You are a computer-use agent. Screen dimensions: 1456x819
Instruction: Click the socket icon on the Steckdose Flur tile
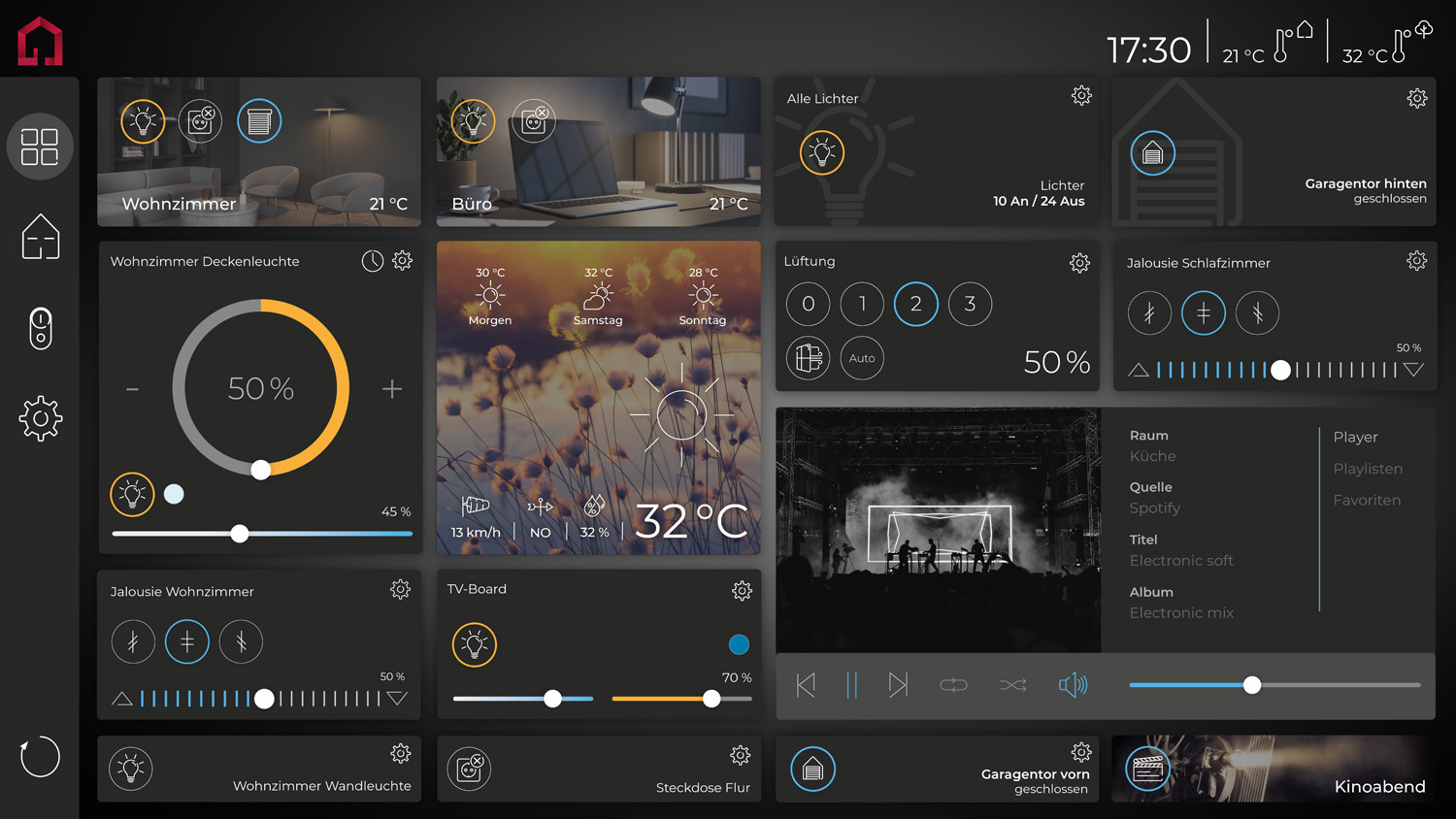[470, 770]
